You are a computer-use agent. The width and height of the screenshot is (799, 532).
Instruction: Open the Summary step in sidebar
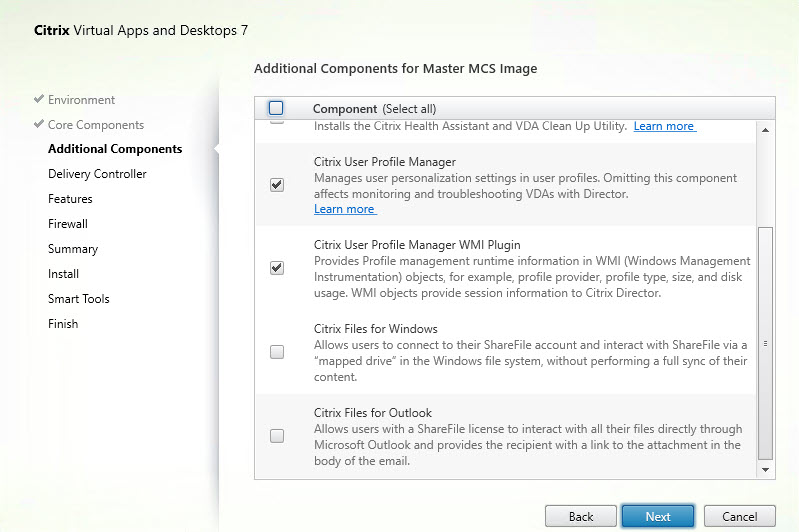[x=73, y=249]
